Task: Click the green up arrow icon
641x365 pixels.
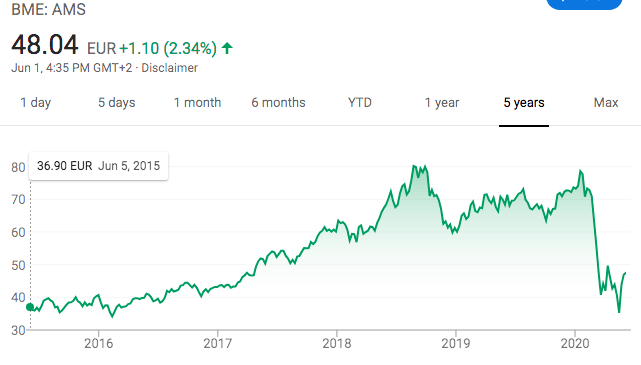Action: (227, 48)
